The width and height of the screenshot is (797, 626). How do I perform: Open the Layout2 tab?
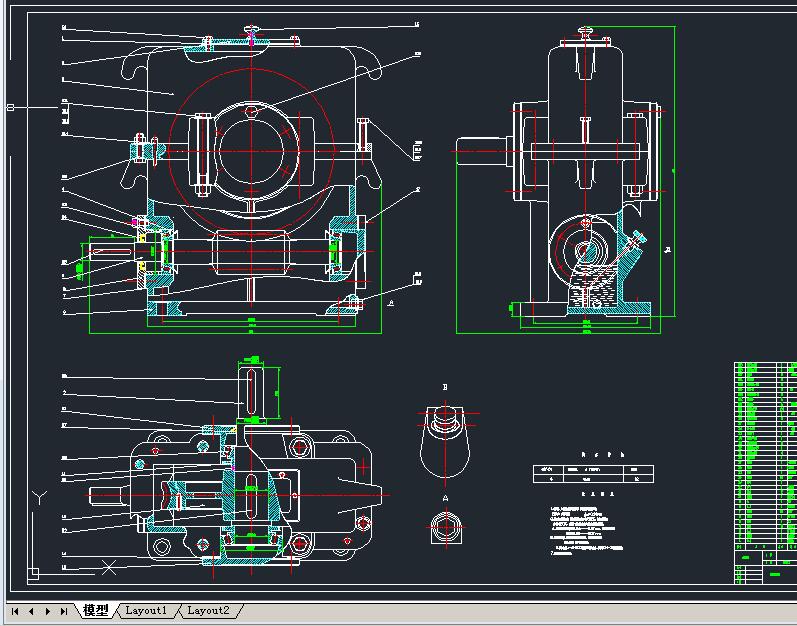(208, 610)
